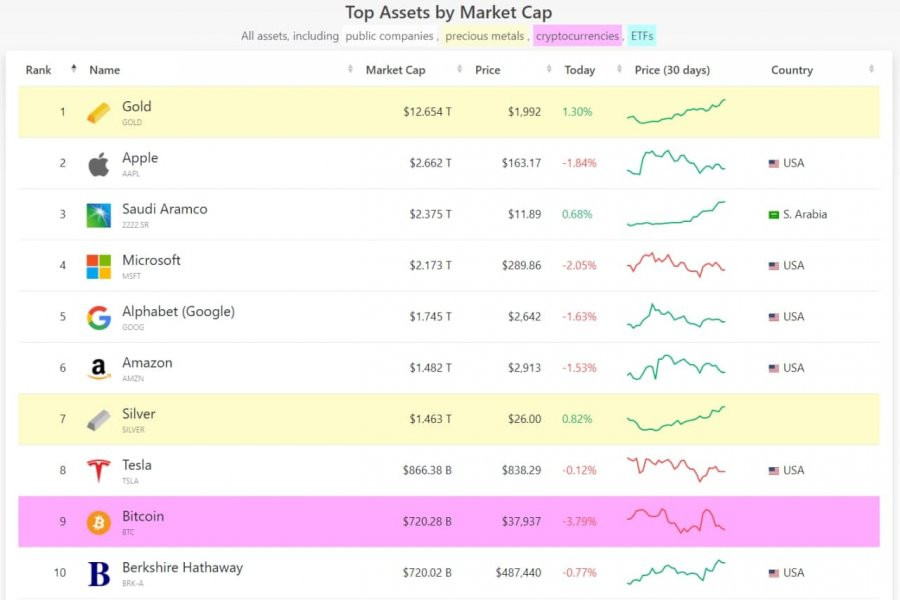Click the Google G logo
The image size is (900, 600).
tap(98, 318)
